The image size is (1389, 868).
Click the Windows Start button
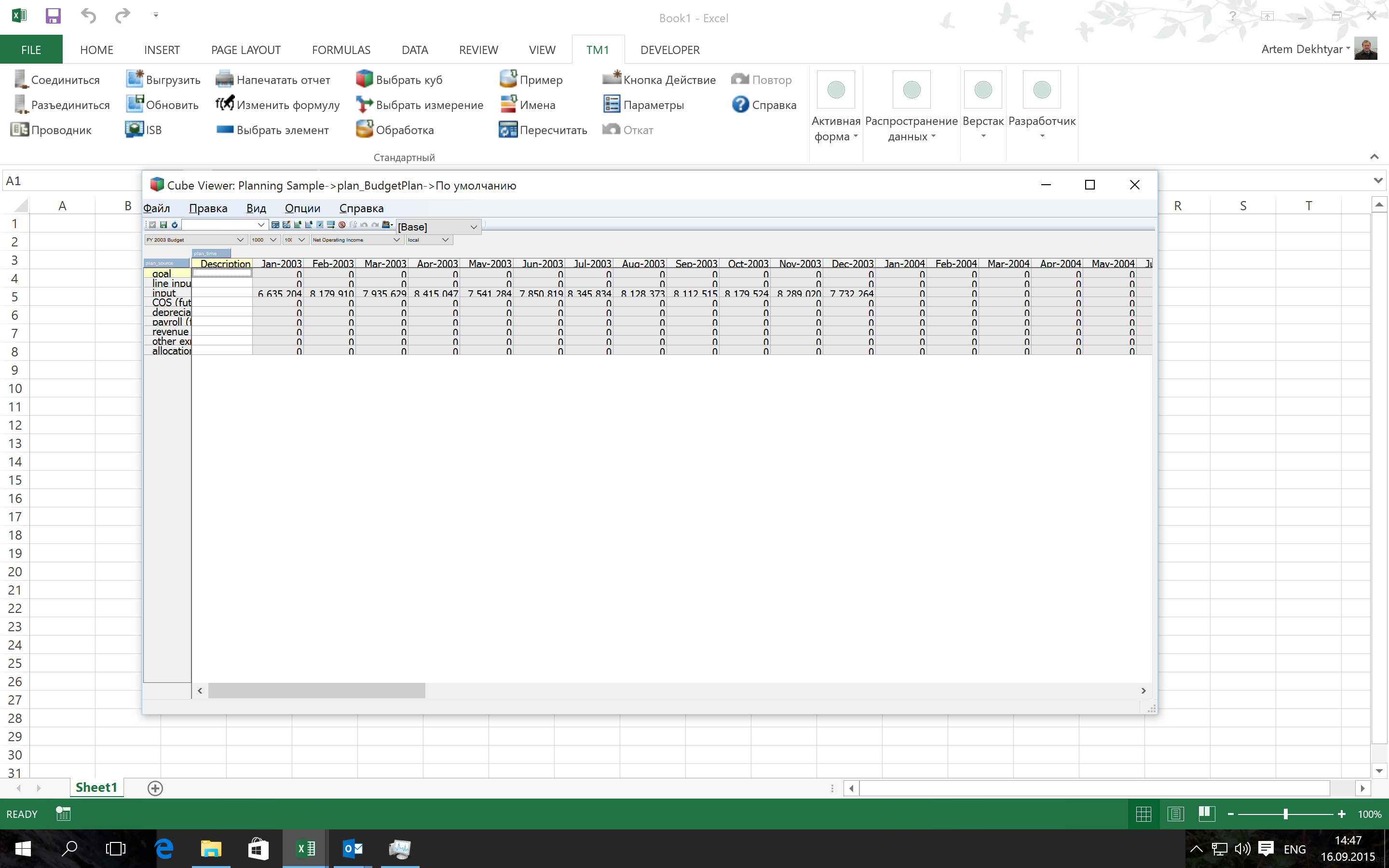coord(23,849)
